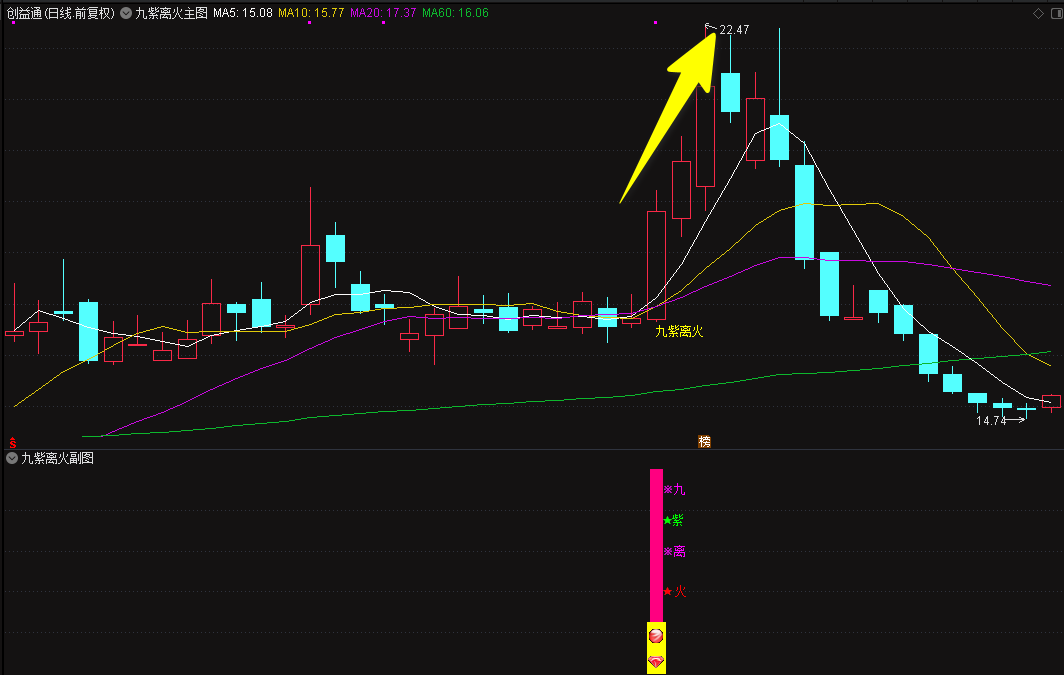Click the last red candlestick at chart's right end
Image resolution: width=1064 pixels, height=675 pixels.
[x=1051, y=402]
